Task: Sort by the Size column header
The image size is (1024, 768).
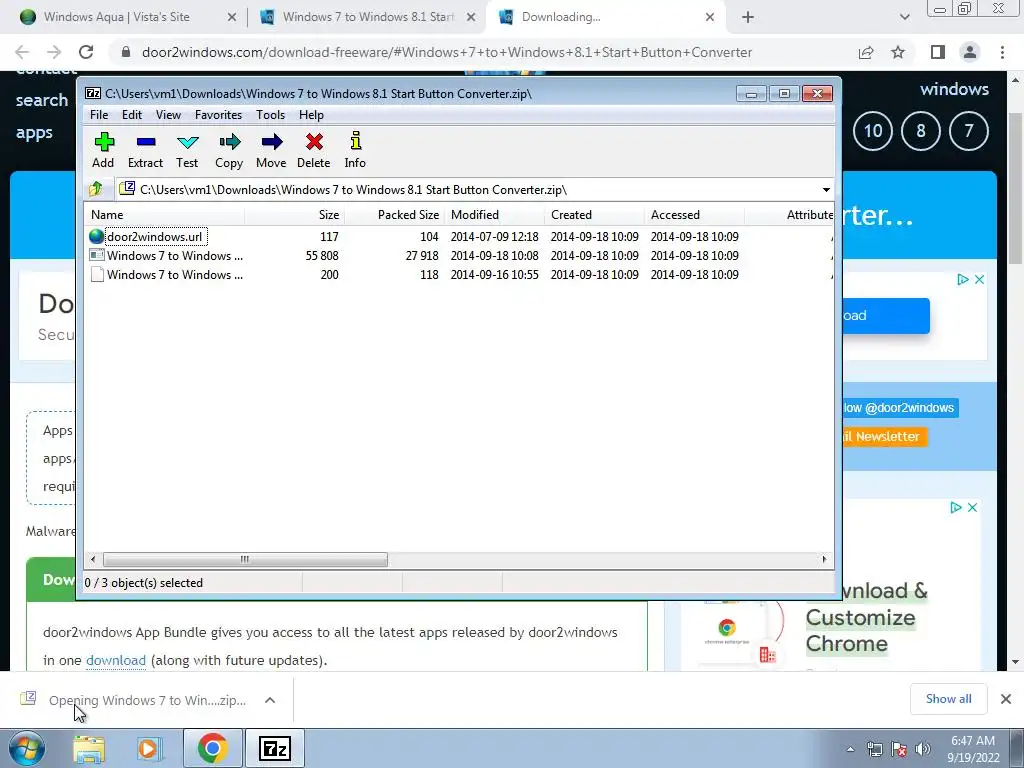Action: click(x=295, y=215)
